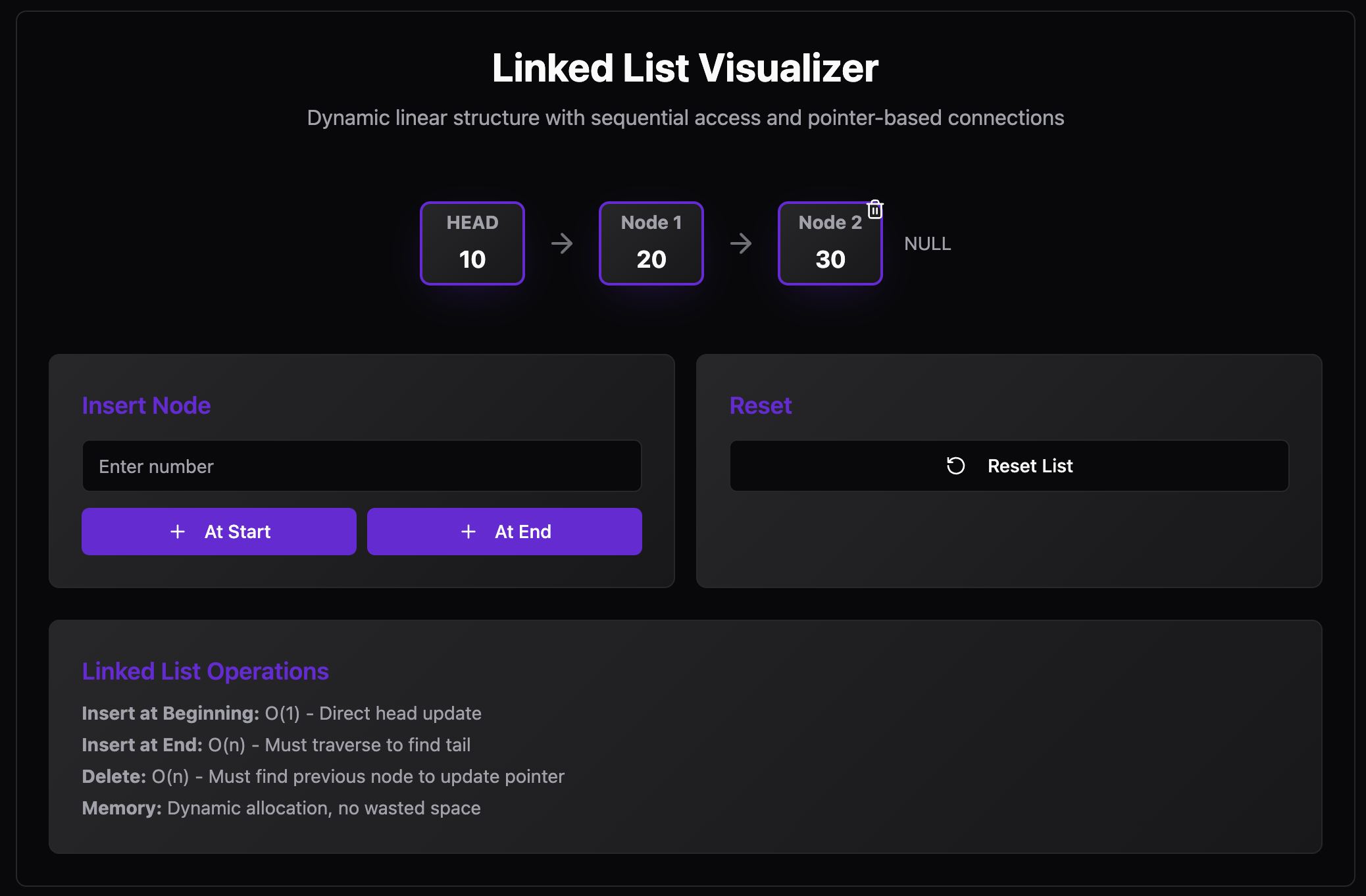
Task: Select Node 1 showing value 20
Action: 651,243
